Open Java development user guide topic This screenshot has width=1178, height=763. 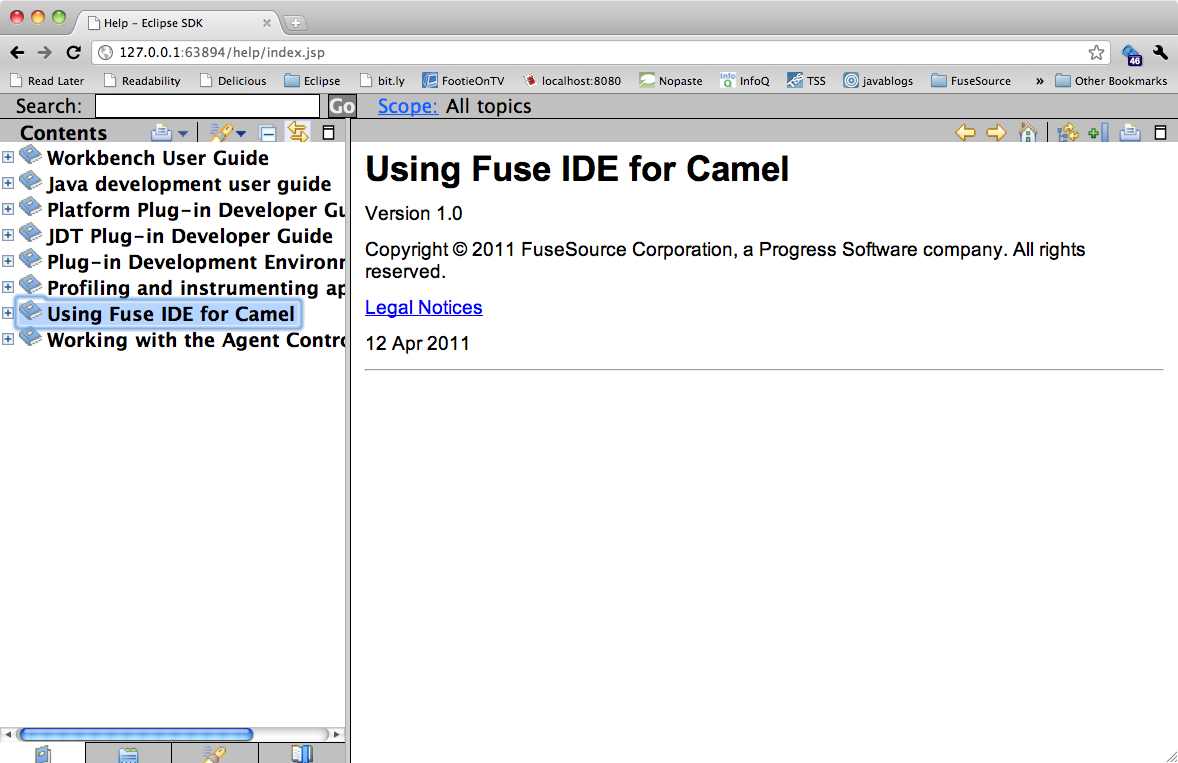[189, 184]
